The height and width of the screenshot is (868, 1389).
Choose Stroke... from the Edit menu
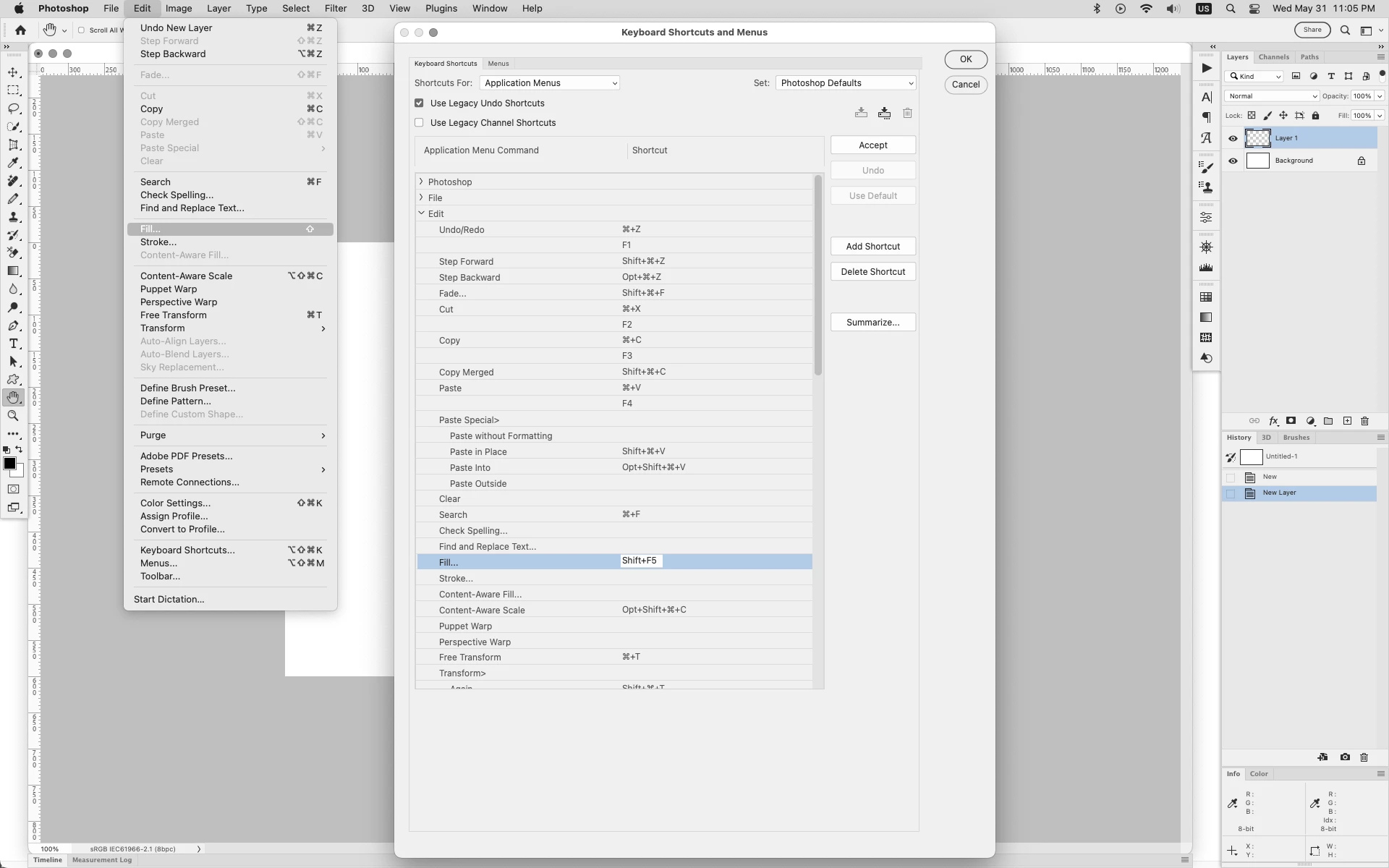[158, 242]
